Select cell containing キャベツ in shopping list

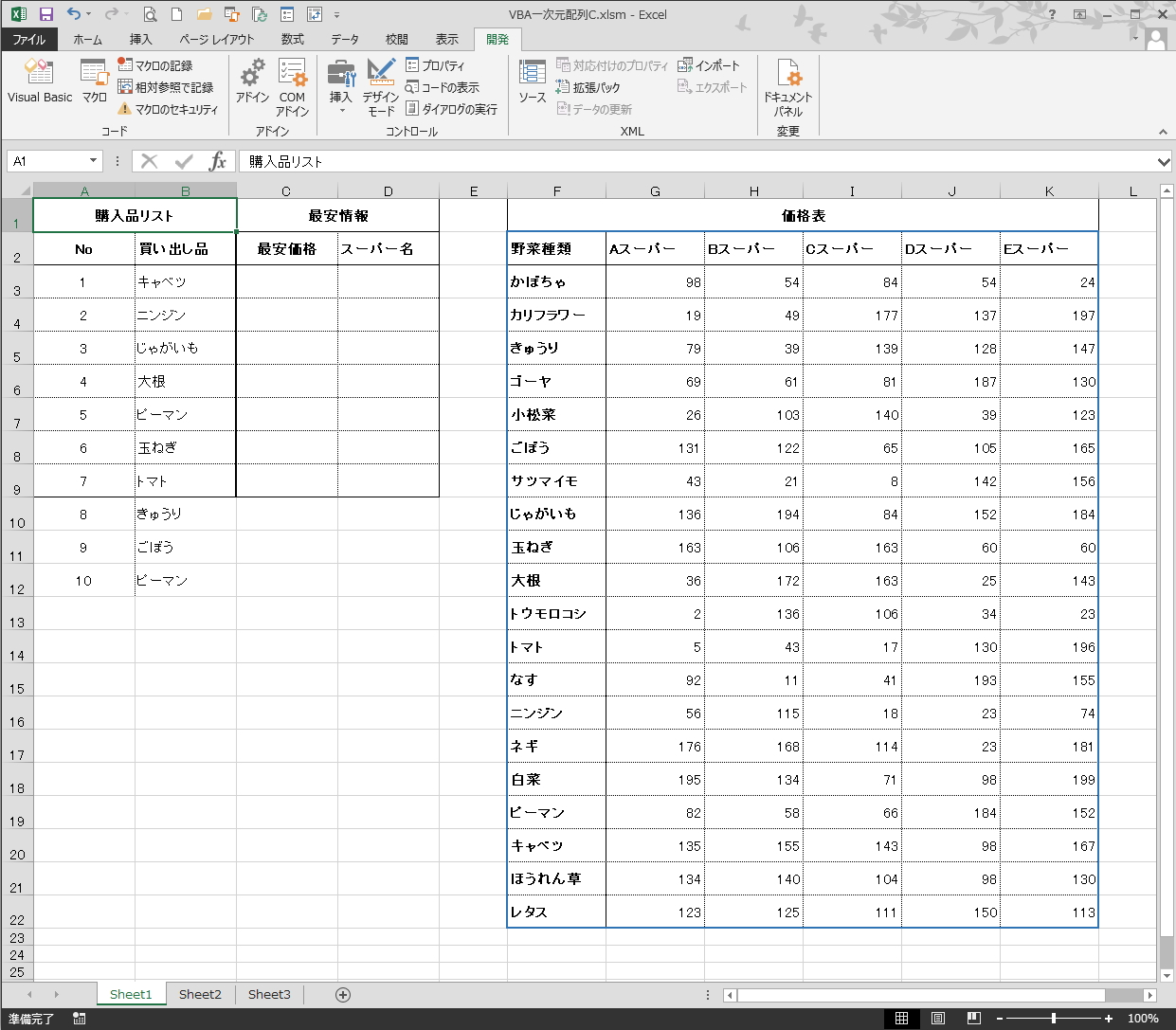186,281
